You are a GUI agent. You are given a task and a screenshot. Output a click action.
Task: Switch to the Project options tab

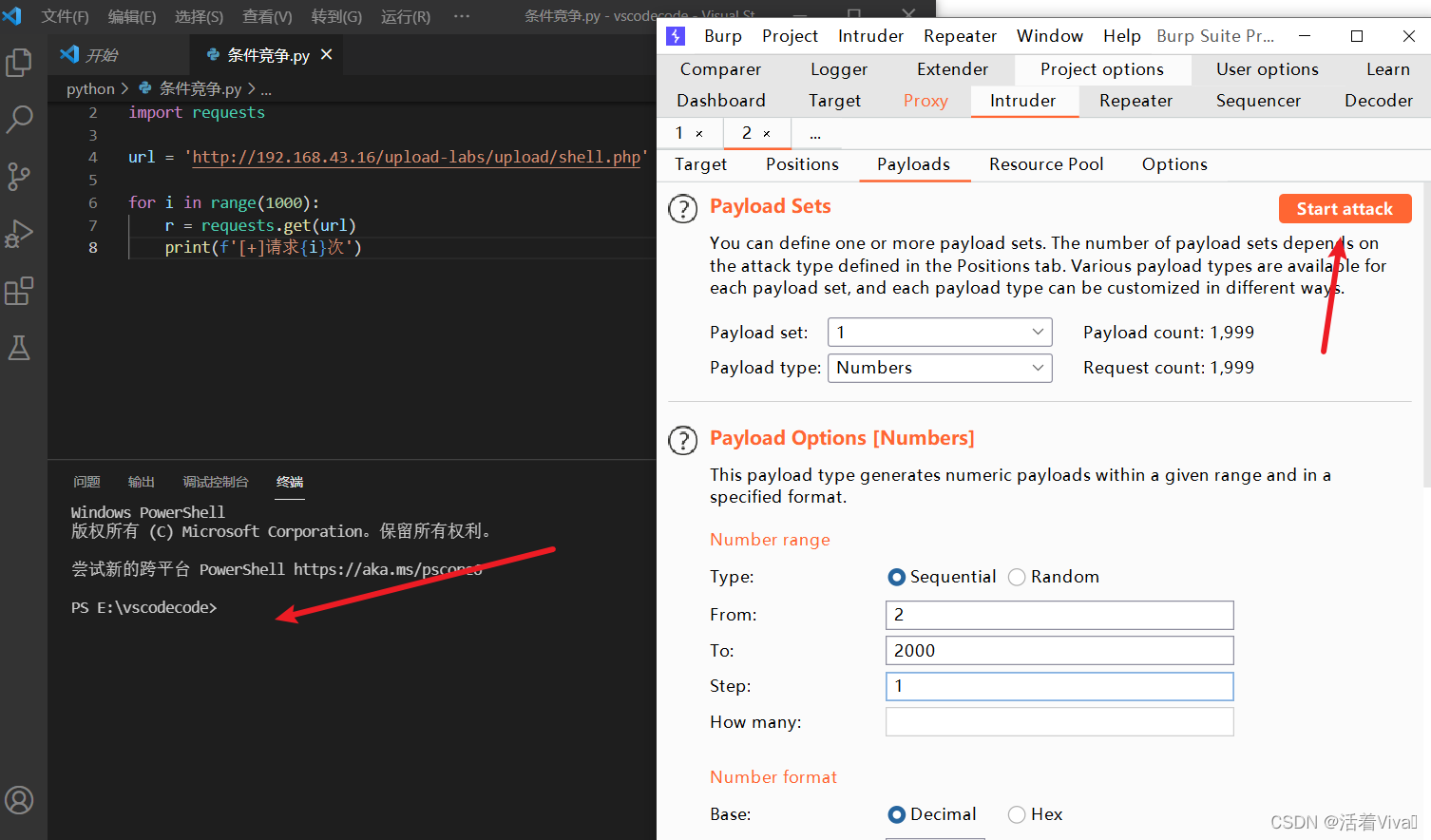pos(1102,69)
